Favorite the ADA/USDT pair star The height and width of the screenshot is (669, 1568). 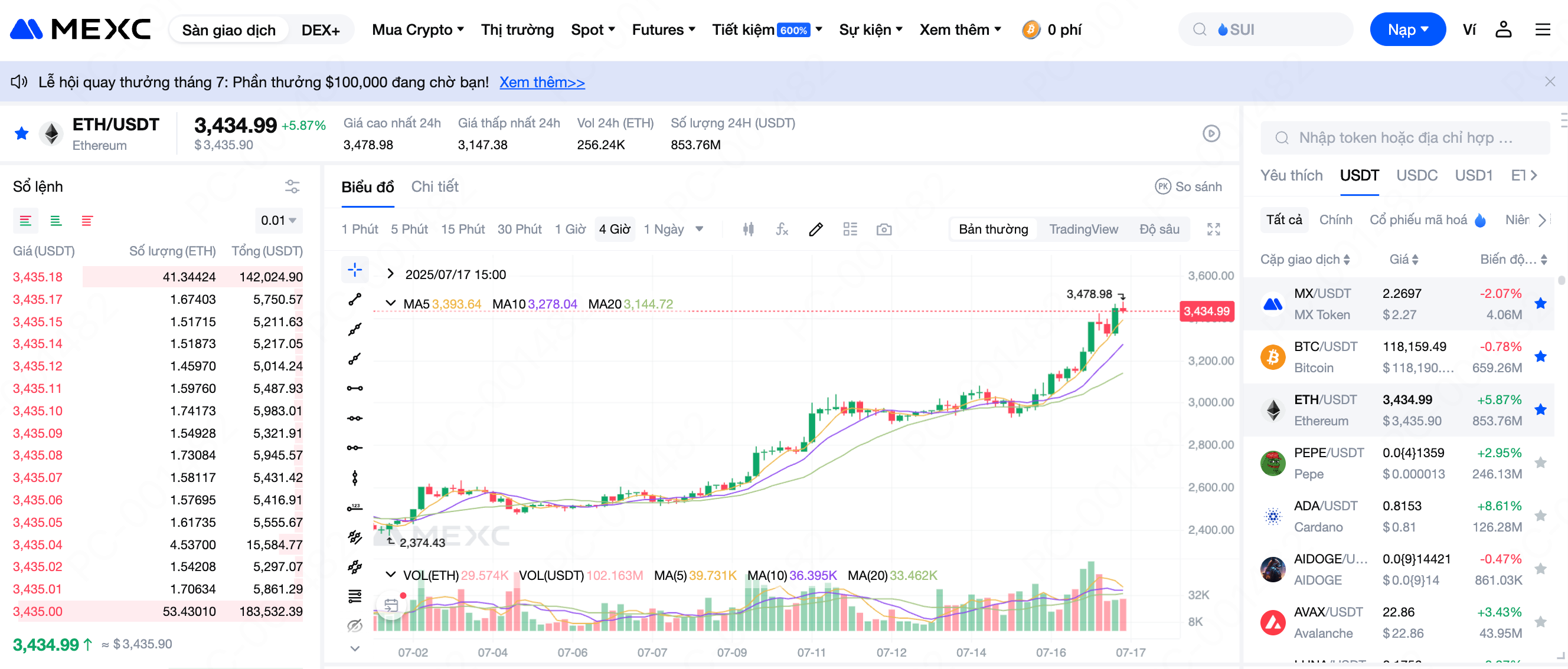pos(1540,516)
